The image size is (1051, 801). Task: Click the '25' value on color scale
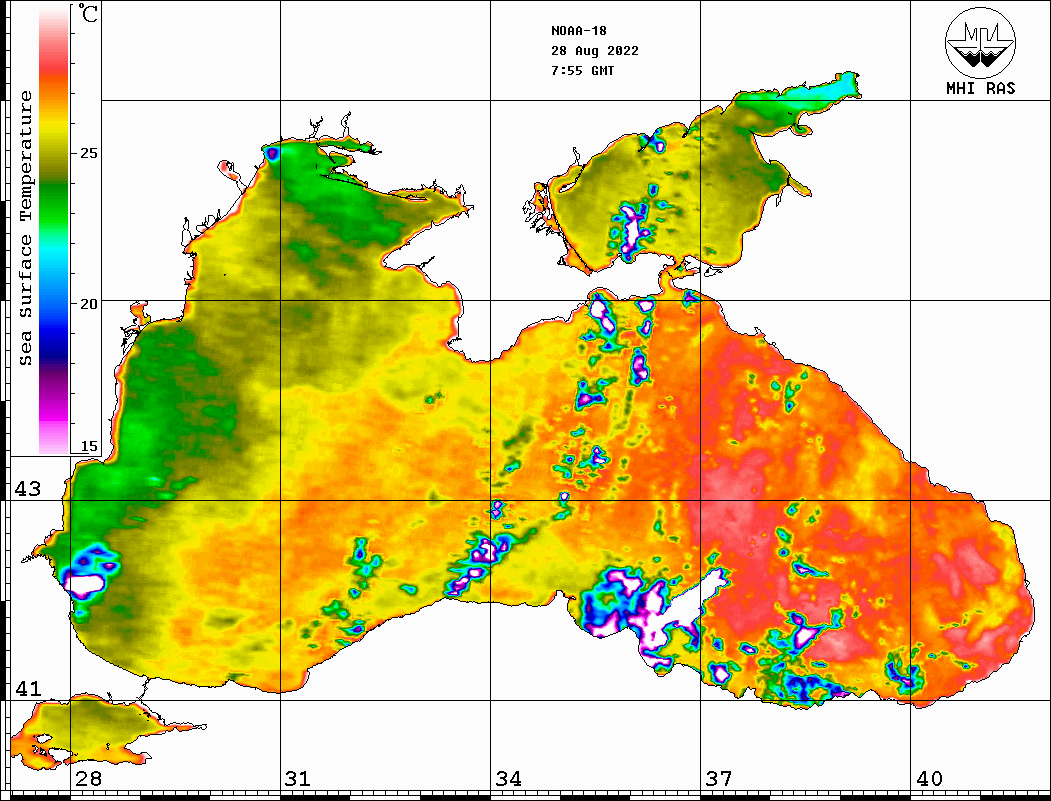[88, 153]
